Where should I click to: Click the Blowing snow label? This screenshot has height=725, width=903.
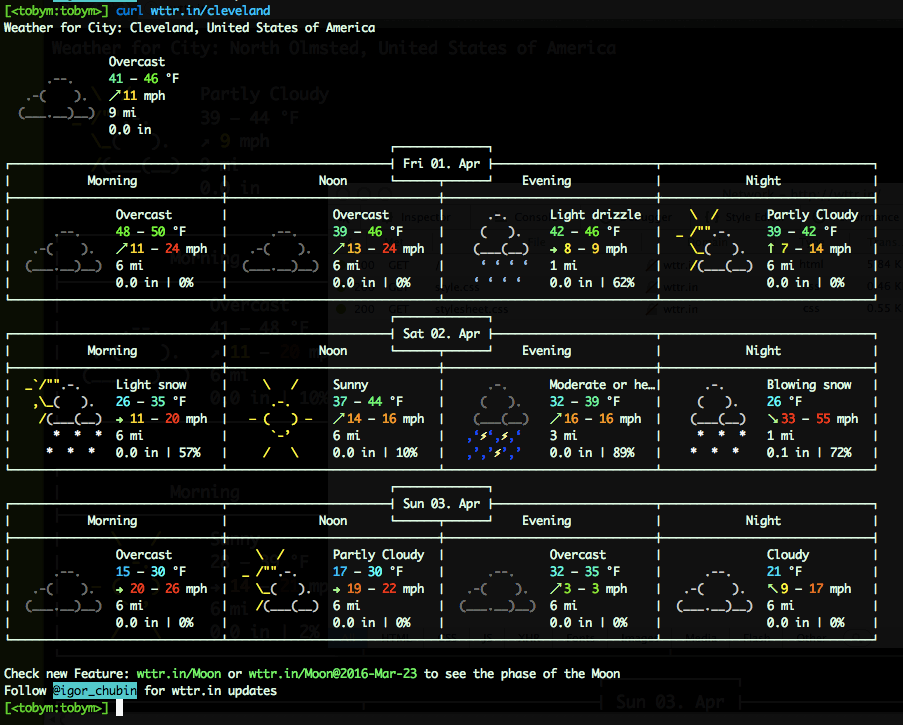[x=809, y=385]
